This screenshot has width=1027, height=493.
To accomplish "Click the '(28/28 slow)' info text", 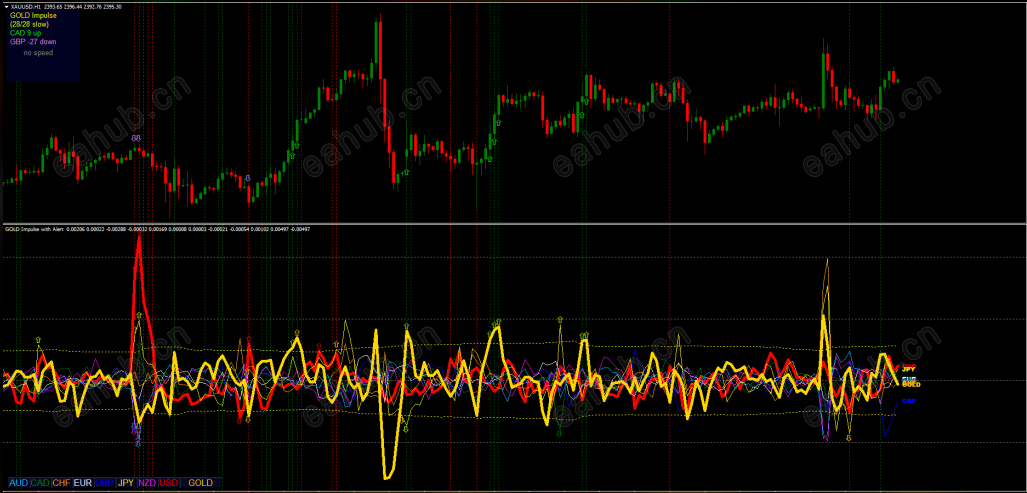I will (29, 24).
